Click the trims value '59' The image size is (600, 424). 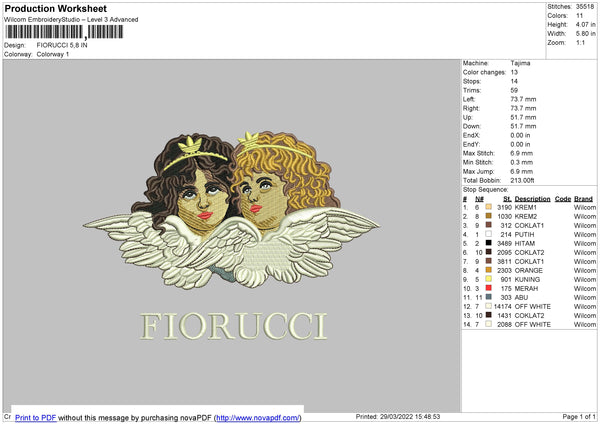pyautogui.click(x=514, y=90)
